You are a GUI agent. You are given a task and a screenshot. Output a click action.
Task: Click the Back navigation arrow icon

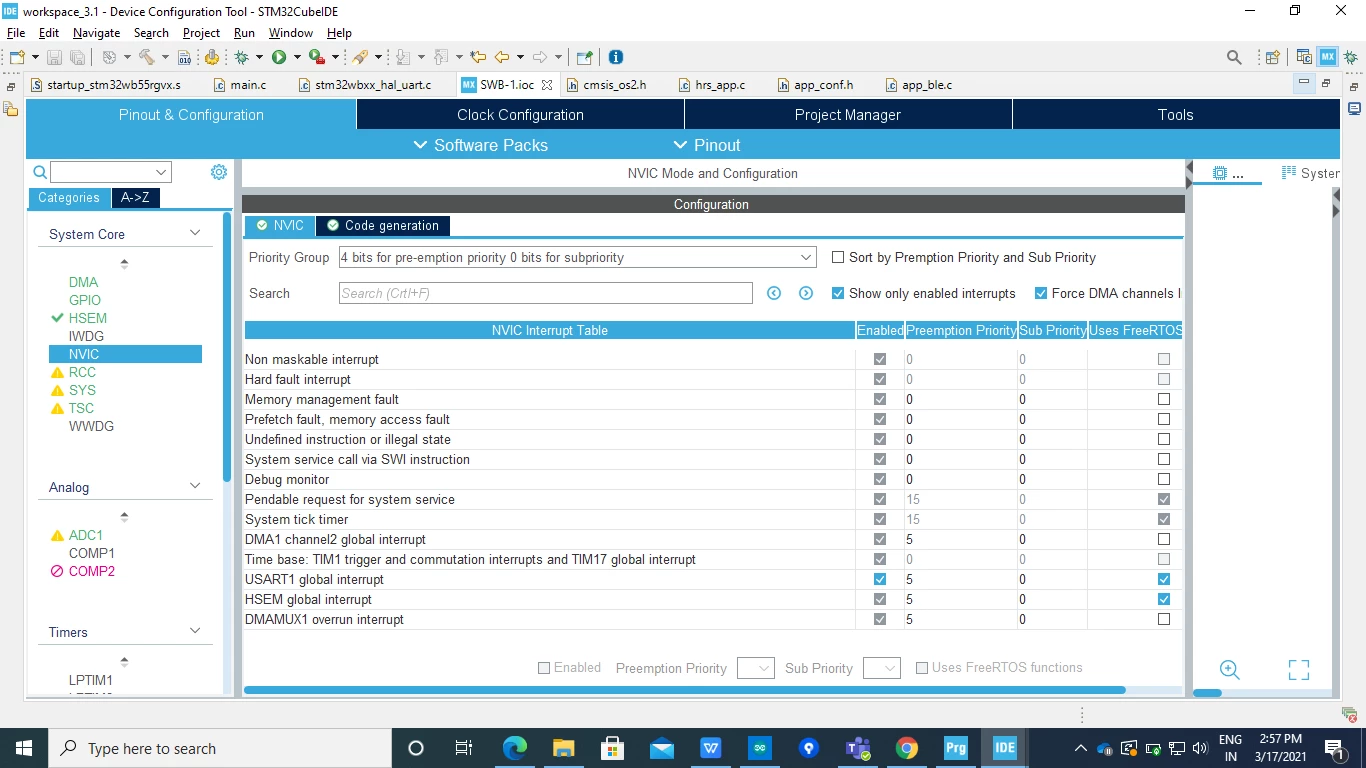click(x=502, y=57)
